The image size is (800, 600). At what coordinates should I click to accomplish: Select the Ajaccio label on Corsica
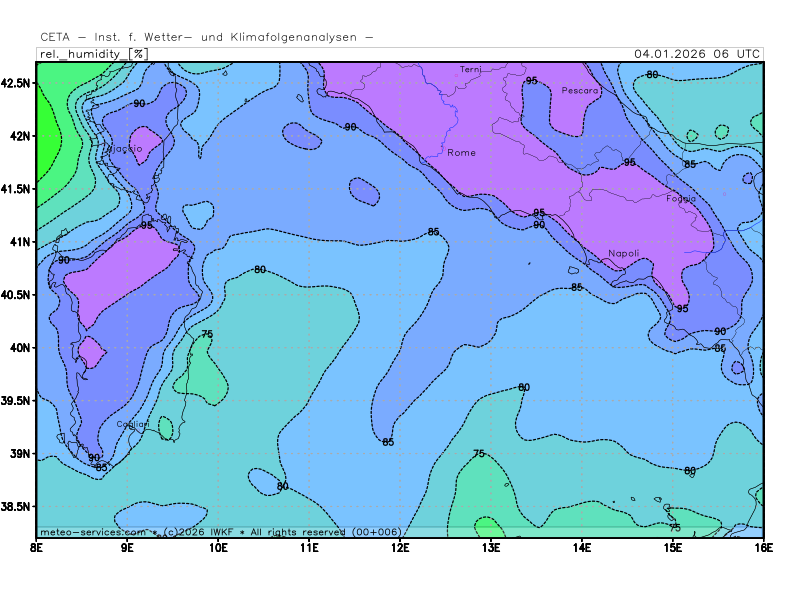[127, 149]
